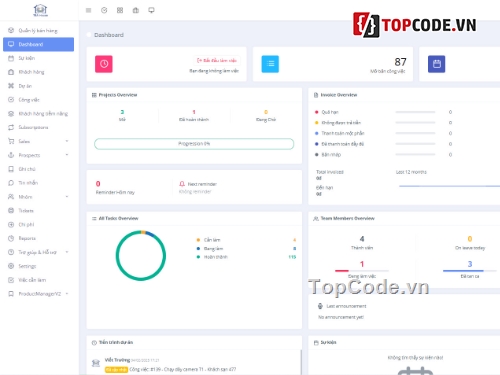This screenshot has width=500, height=375.
Task: Open the check-circle tasks icon in top bar
Action: click(x=104, y=10)
